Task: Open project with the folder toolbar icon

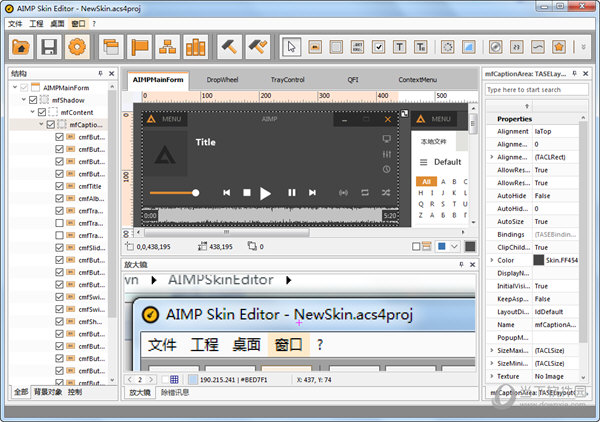Action: click(x=21, y=47)
